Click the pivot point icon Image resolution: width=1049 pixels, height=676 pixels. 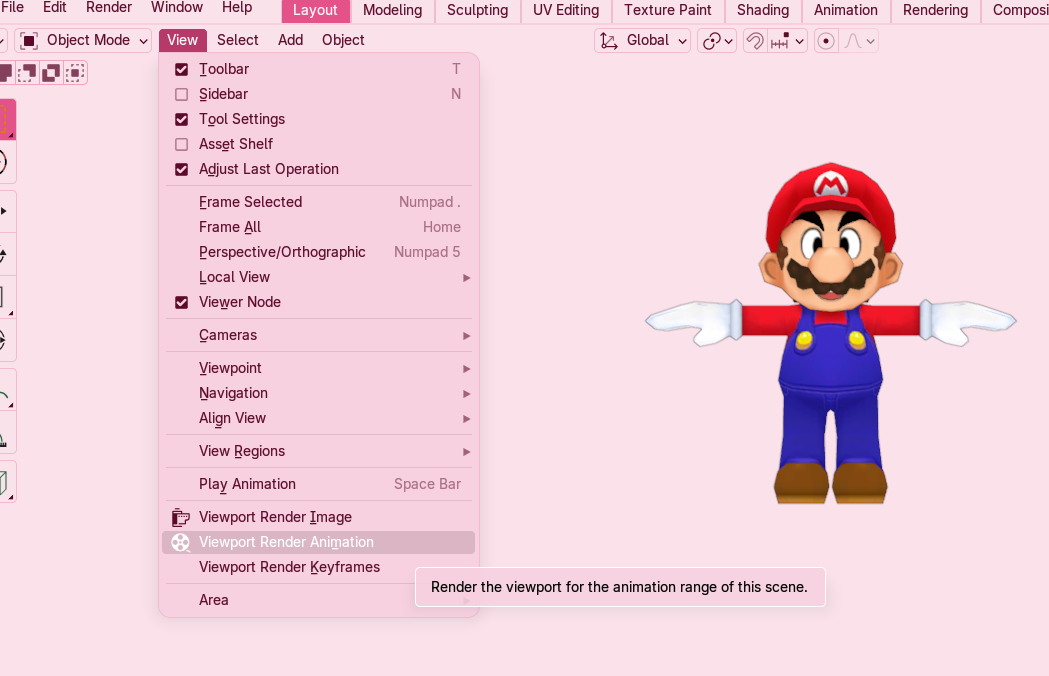pyautogui.click(x=711, y=41)
